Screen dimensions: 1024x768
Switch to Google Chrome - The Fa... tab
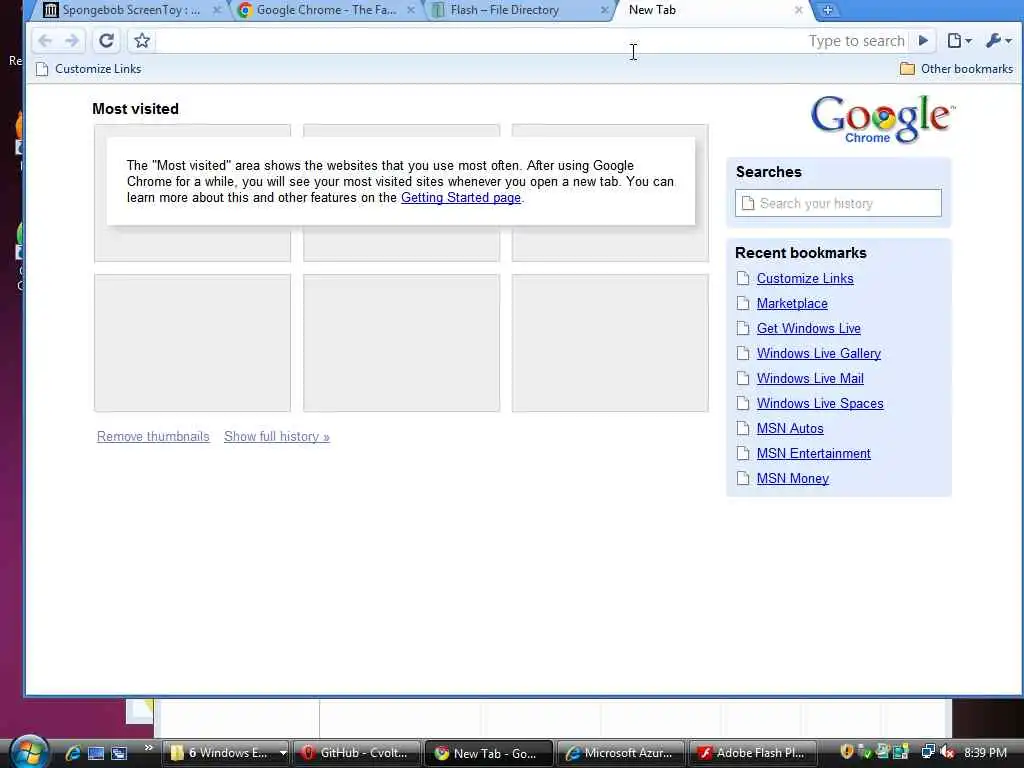point(326,10)
